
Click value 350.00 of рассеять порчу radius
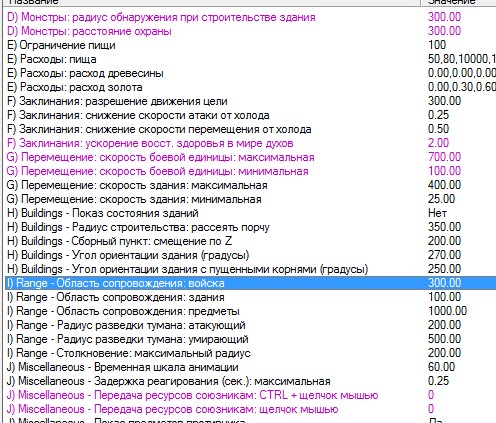point(445,227)
